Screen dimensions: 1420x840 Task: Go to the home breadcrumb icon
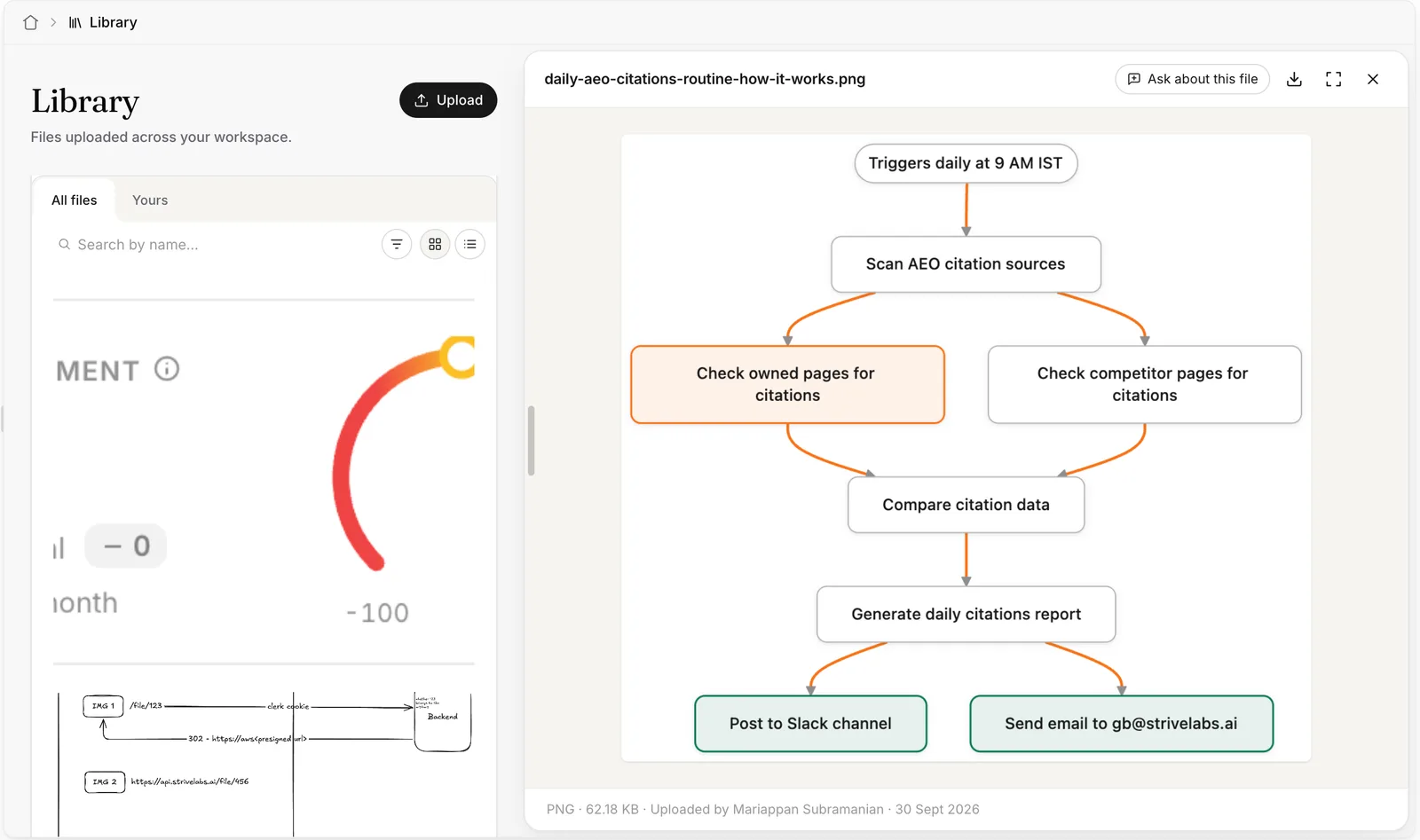[30, 22]
